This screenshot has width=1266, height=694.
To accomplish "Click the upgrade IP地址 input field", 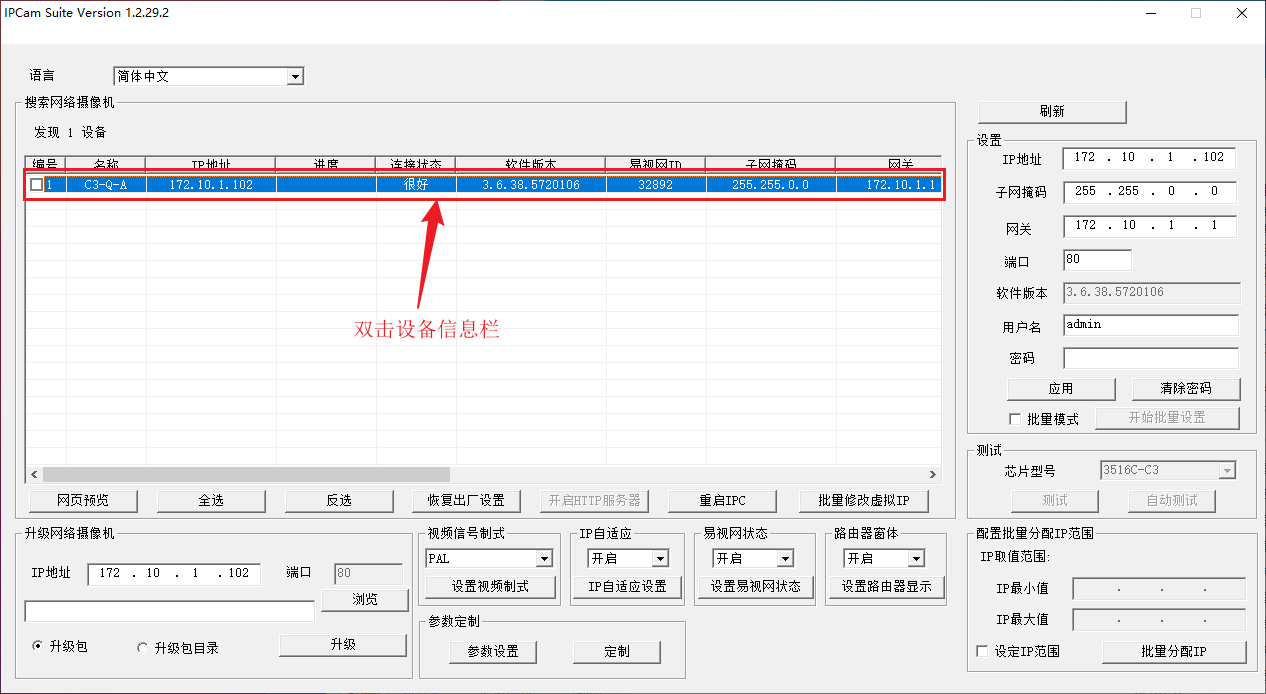I will [x=174, y=574].
